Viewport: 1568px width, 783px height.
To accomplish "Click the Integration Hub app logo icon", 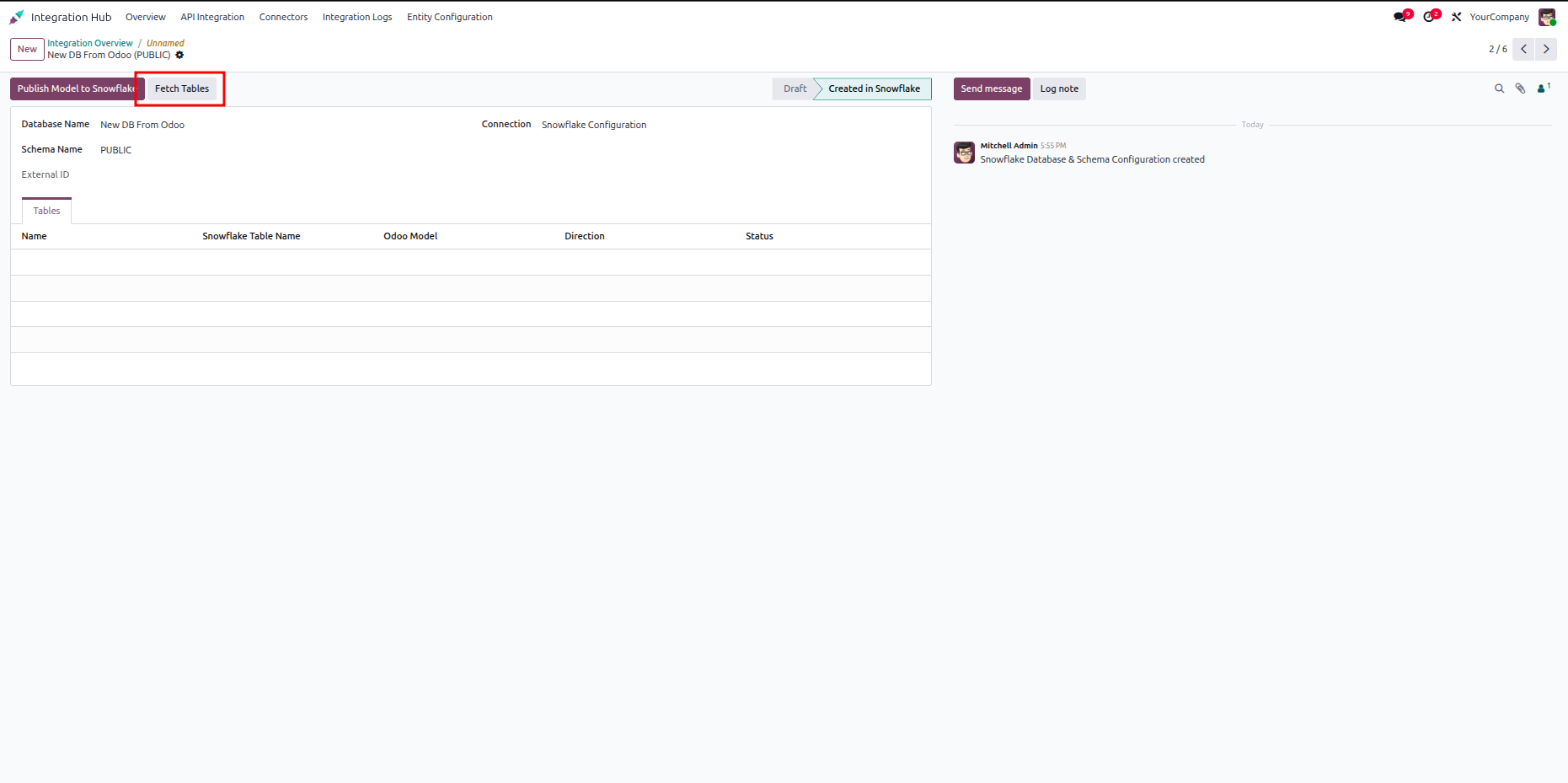I will tap(17, 17).
